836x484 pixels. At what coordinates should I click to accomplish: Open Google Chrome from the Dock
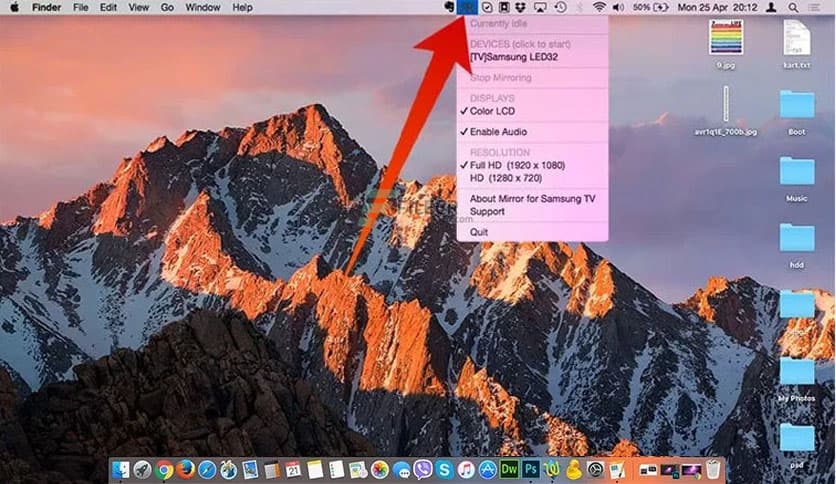164,470
